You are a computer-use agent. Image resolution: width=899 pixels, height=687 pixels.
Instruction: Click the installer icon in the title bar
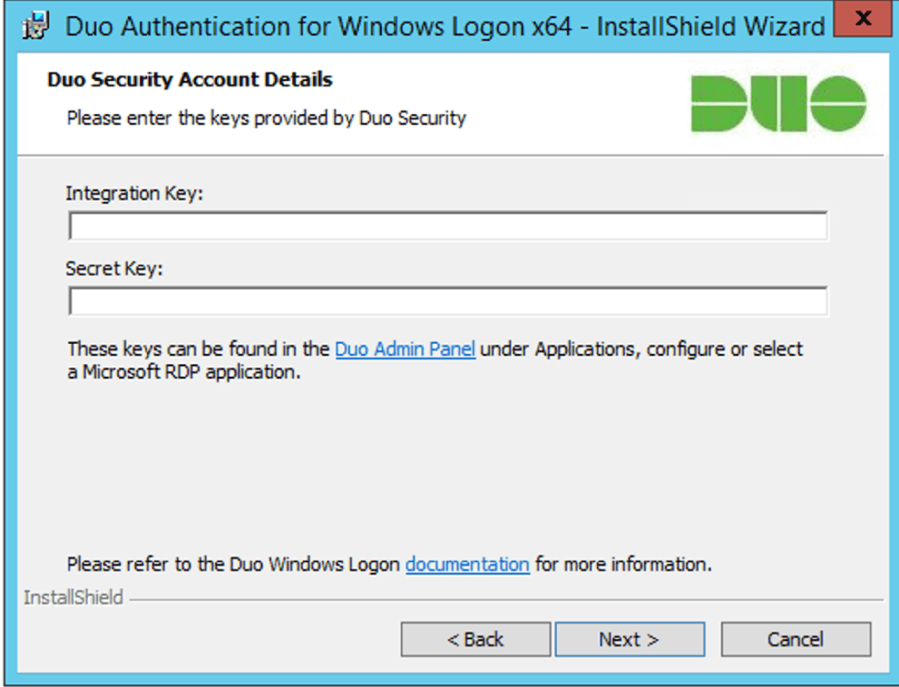(36, 26)
